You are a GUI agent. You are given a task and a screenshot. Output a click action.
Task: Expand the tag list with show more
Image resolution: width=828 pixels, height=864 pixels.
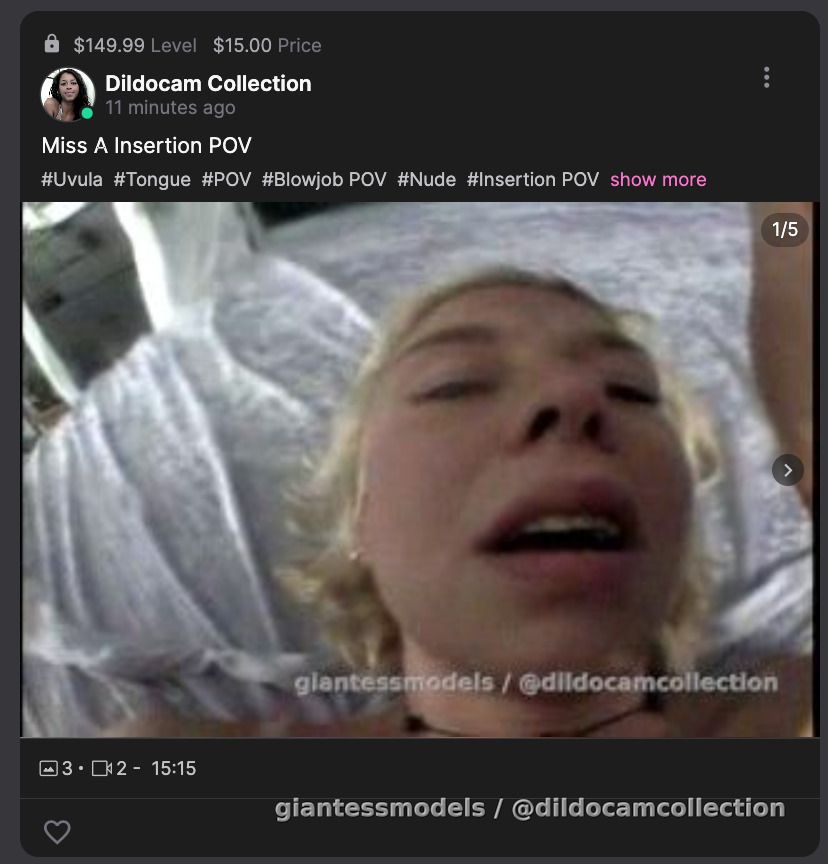(657, 179)
